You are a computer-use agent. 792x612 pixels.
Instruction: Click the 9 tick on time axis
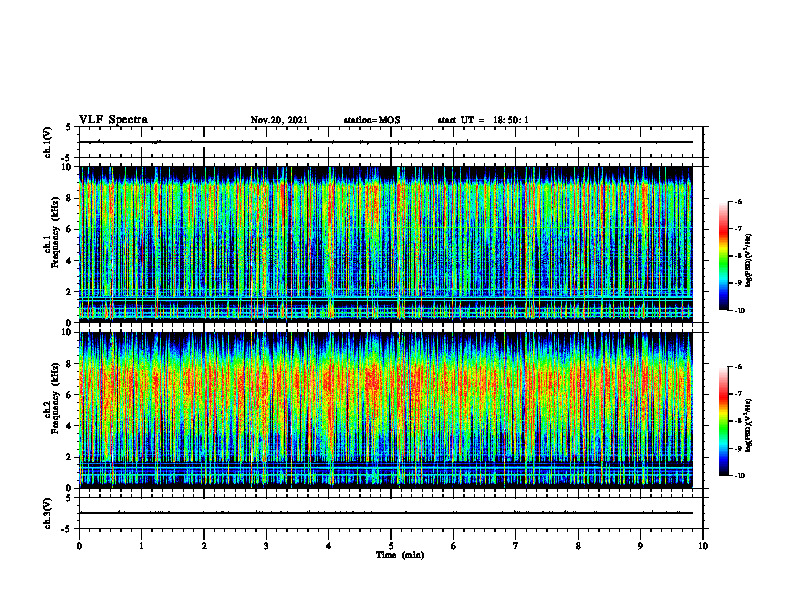(640, 546)
